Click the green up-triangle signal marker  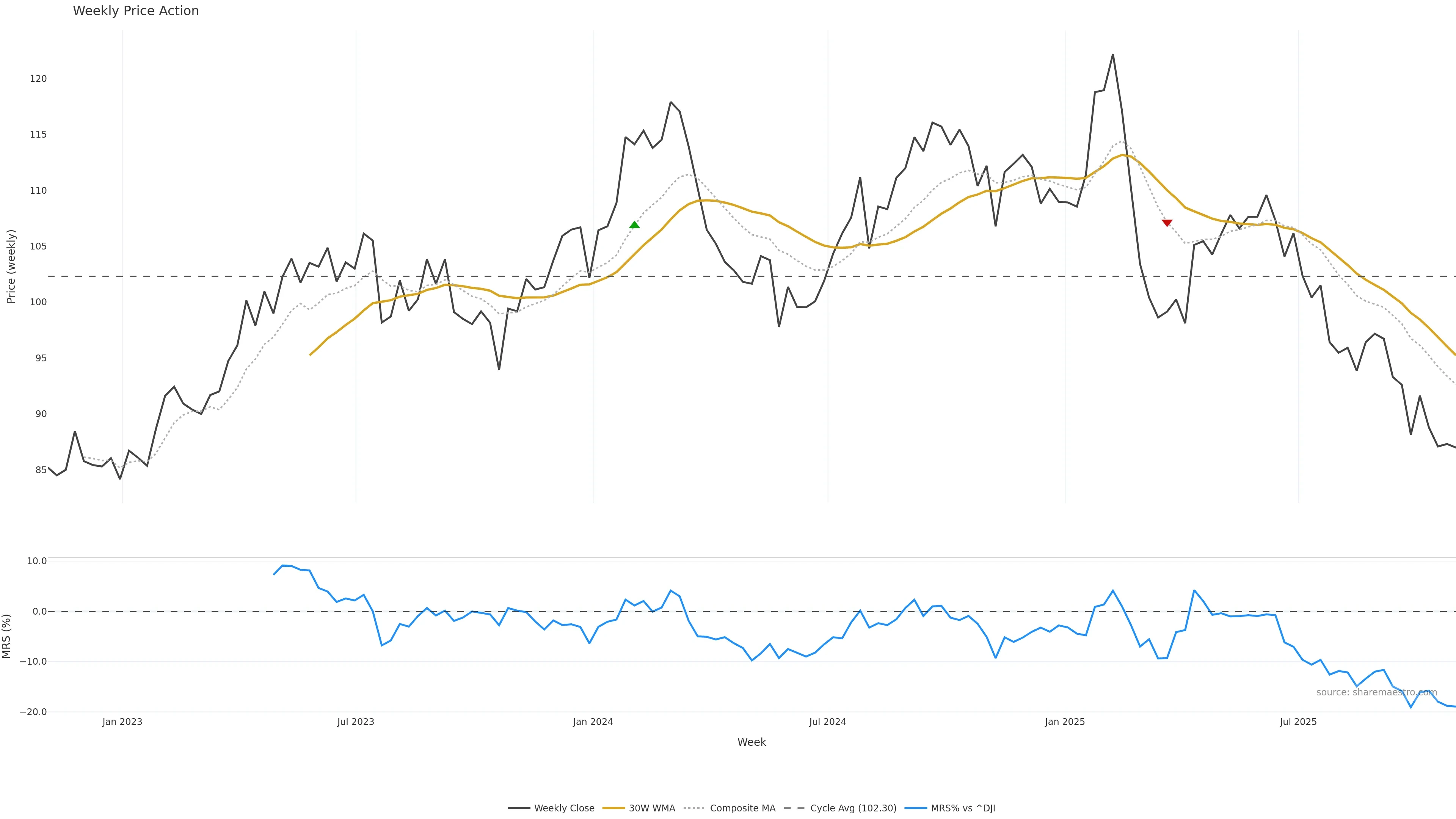coord(634,225)
